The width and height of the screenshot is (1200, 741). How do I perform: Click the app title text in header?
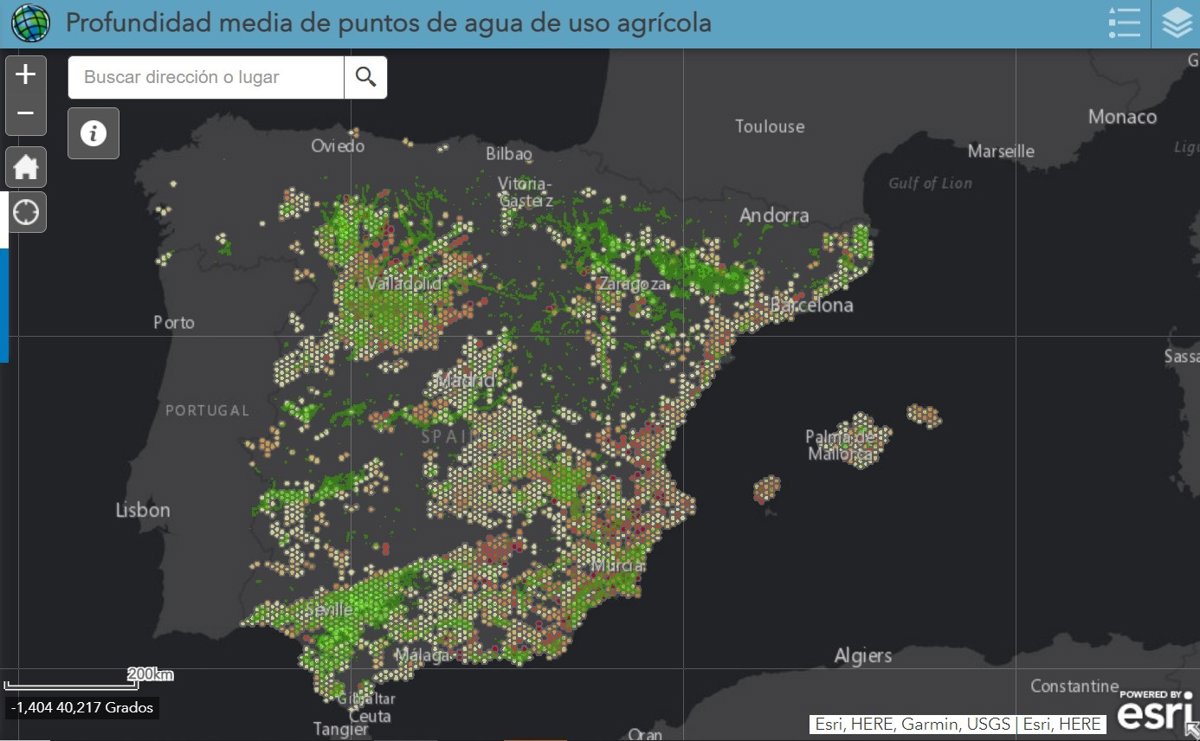(388, 23)
